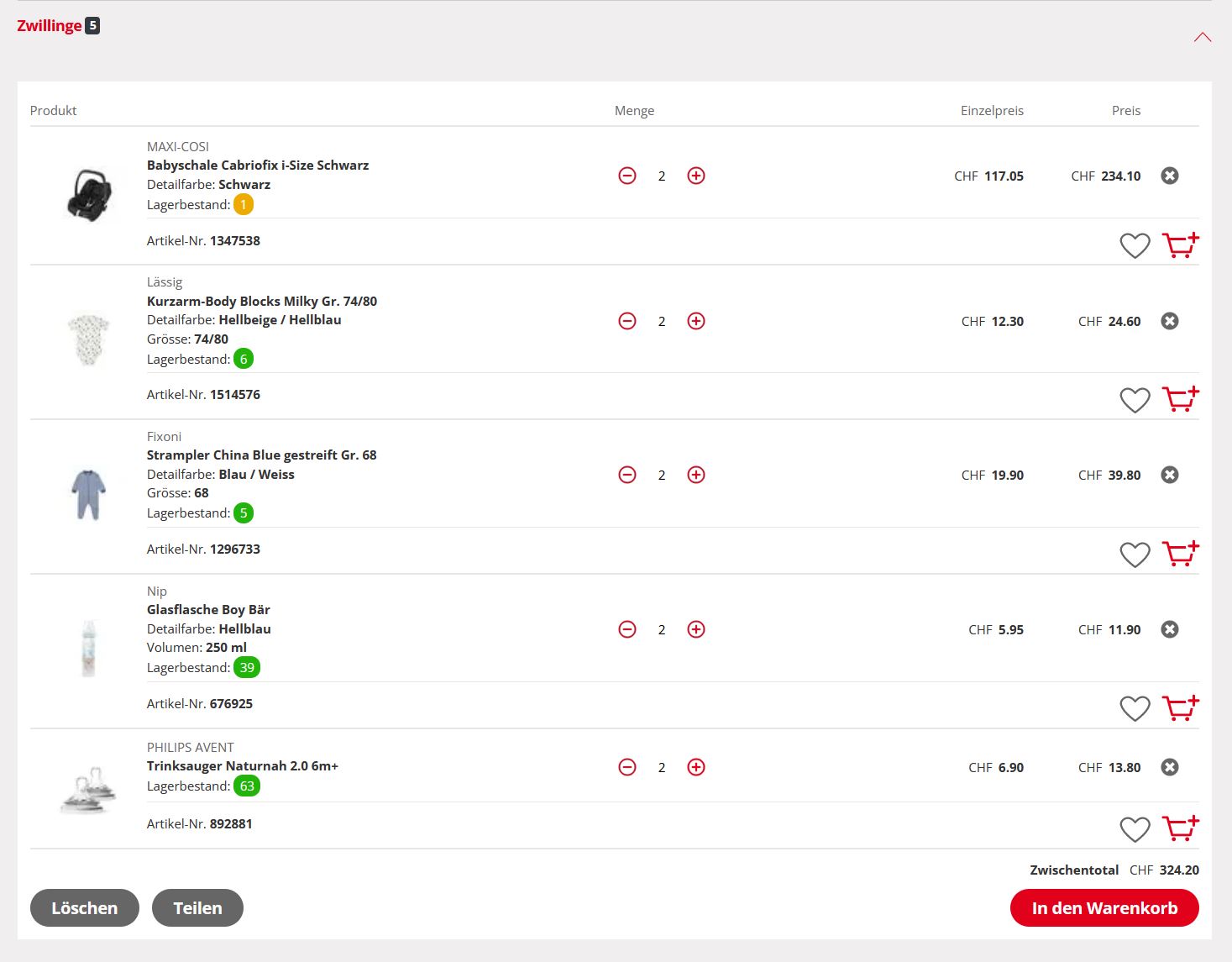Click the heart icon for Glasflasche Boy Bär
Screen dimensions: 1232x962
click(1135, 709)
